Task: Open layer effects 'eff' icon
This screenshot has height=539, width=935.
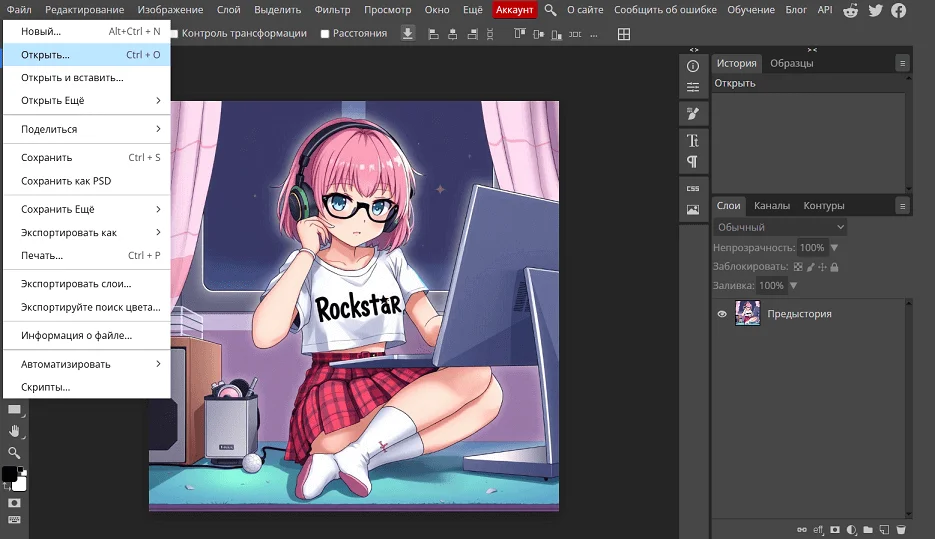Action: pos(817,529)
